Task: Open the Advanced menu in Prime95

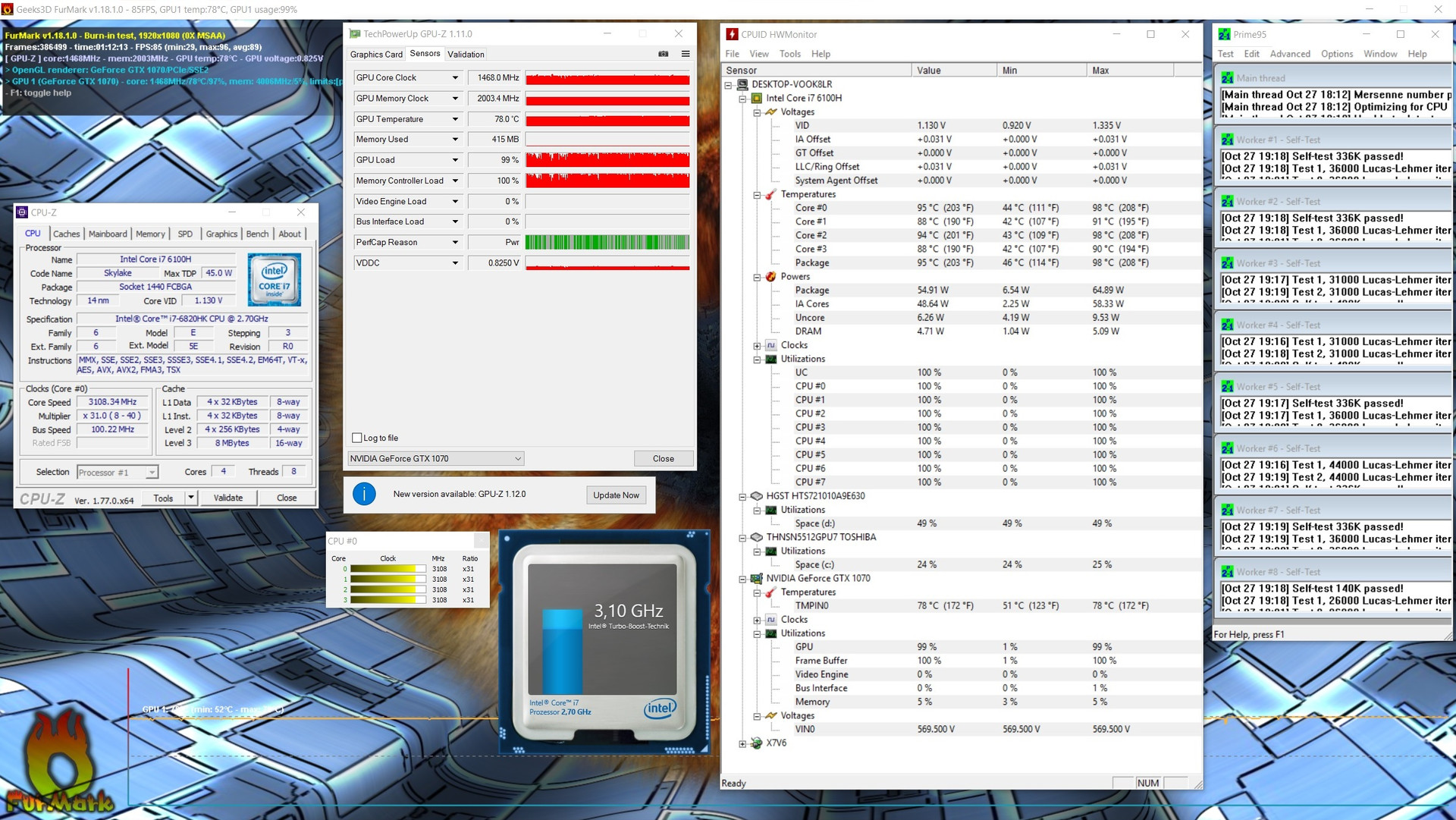Action: [1290, 54]
